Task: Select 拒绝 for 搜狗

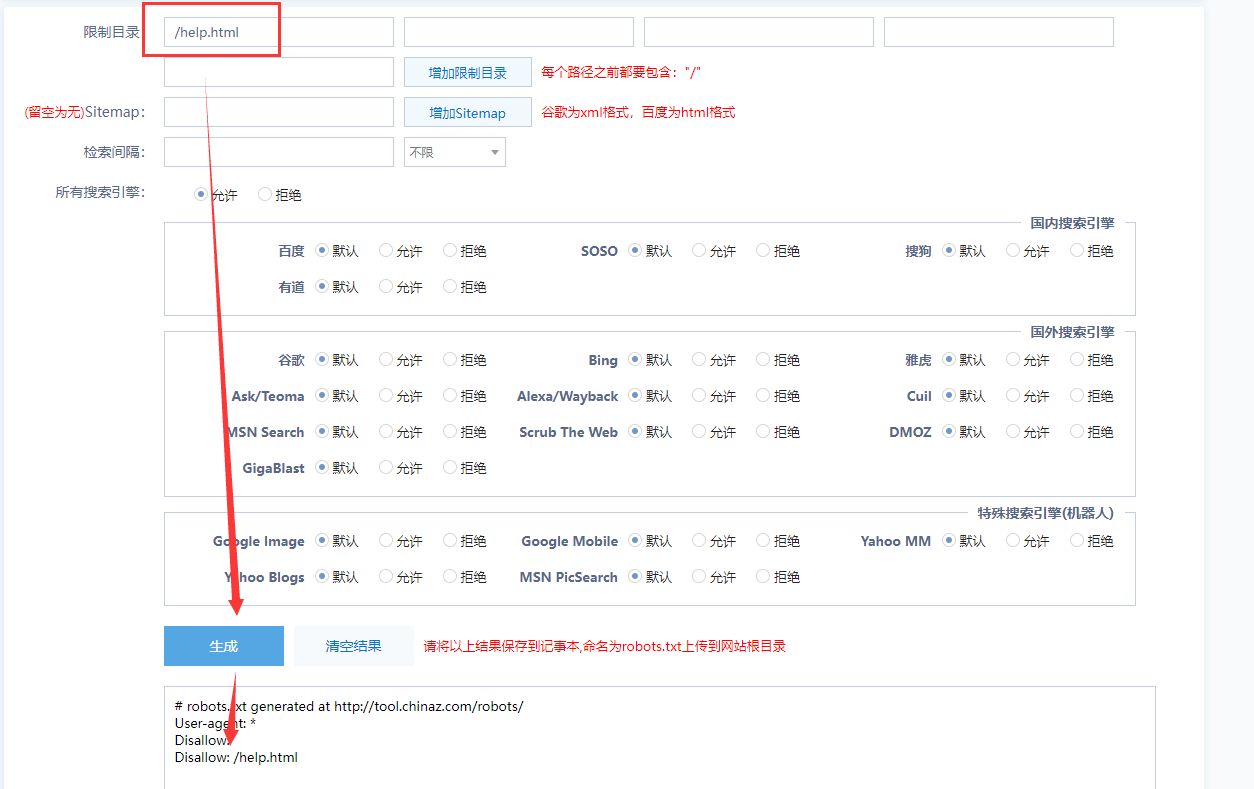Action: pos(1077,251)
